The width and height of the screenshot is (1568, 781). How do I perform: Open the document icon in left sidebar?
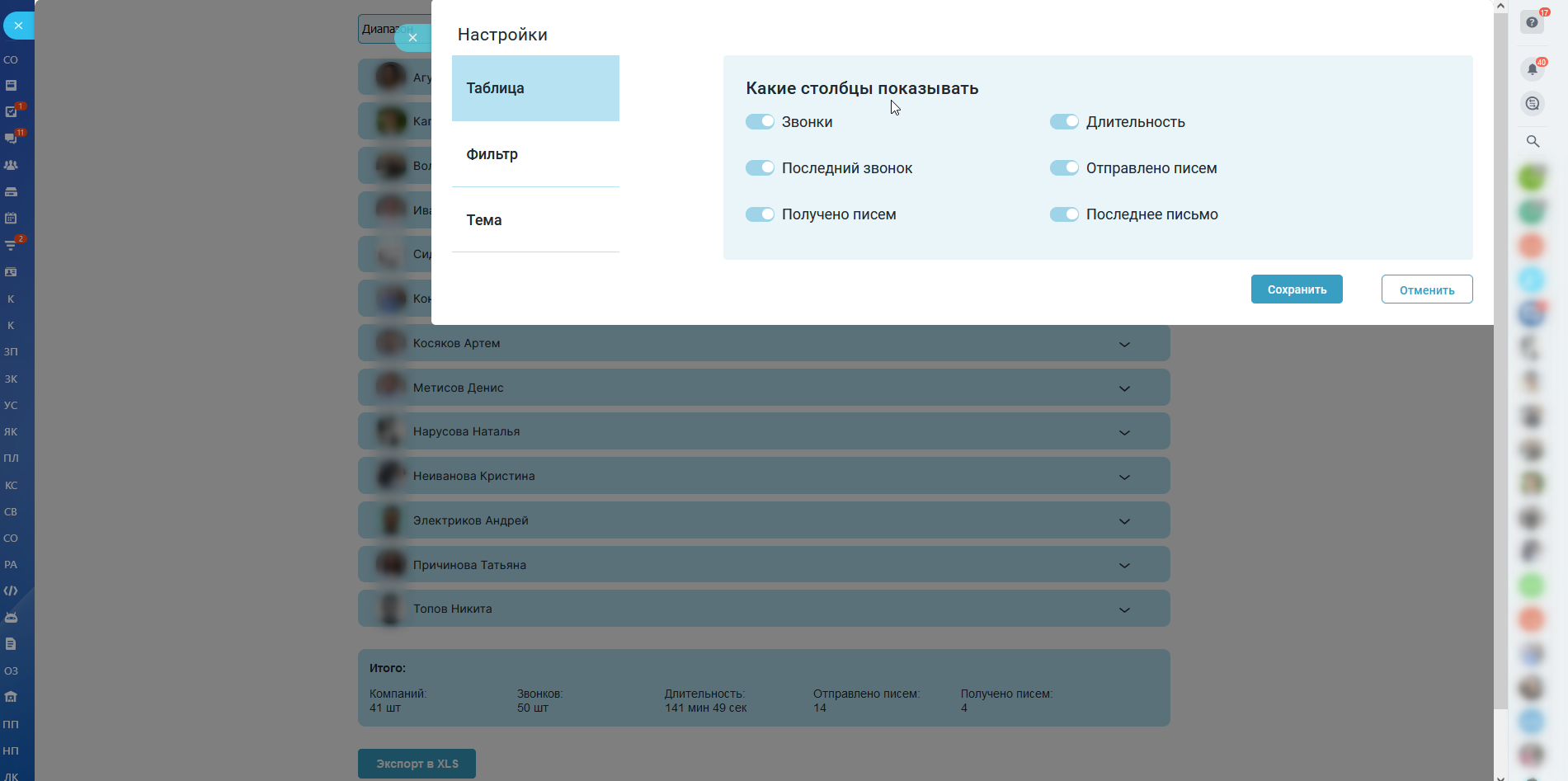[11, 644]
